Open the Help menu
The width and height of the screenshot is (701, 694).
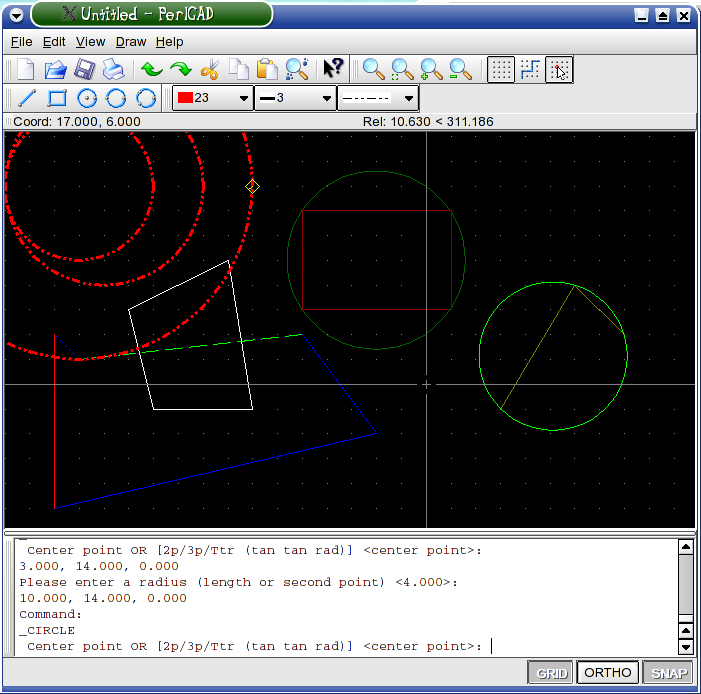[170, 42]
